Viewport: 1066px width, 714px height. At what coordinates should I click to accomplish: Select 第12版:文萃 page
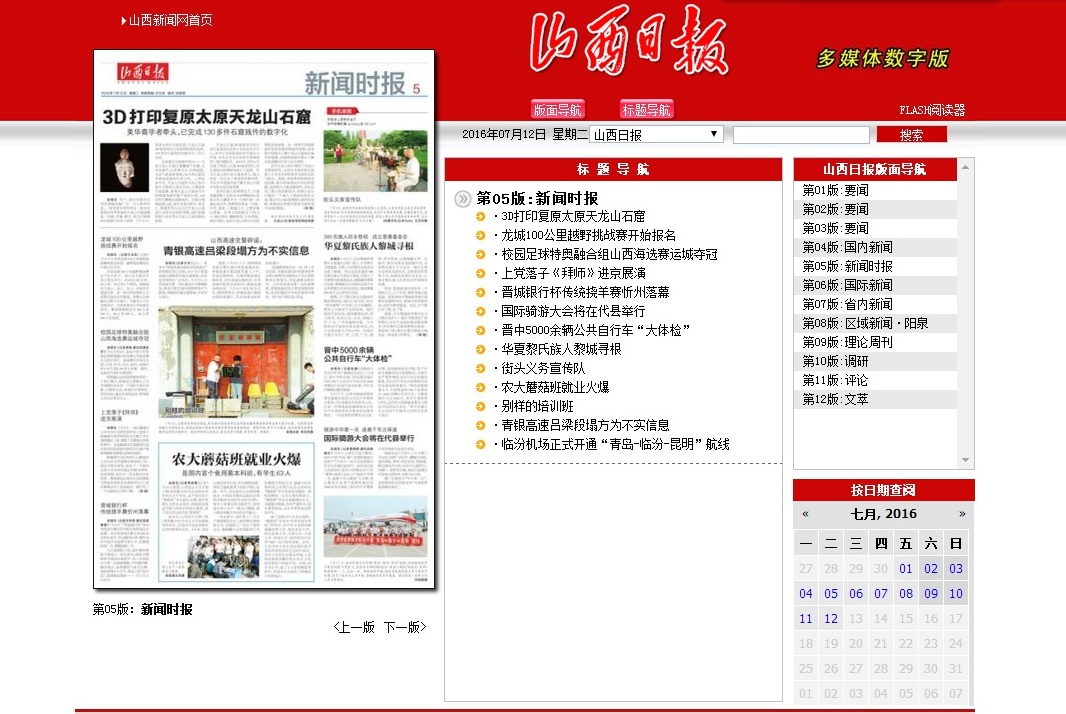click(836, 400)
